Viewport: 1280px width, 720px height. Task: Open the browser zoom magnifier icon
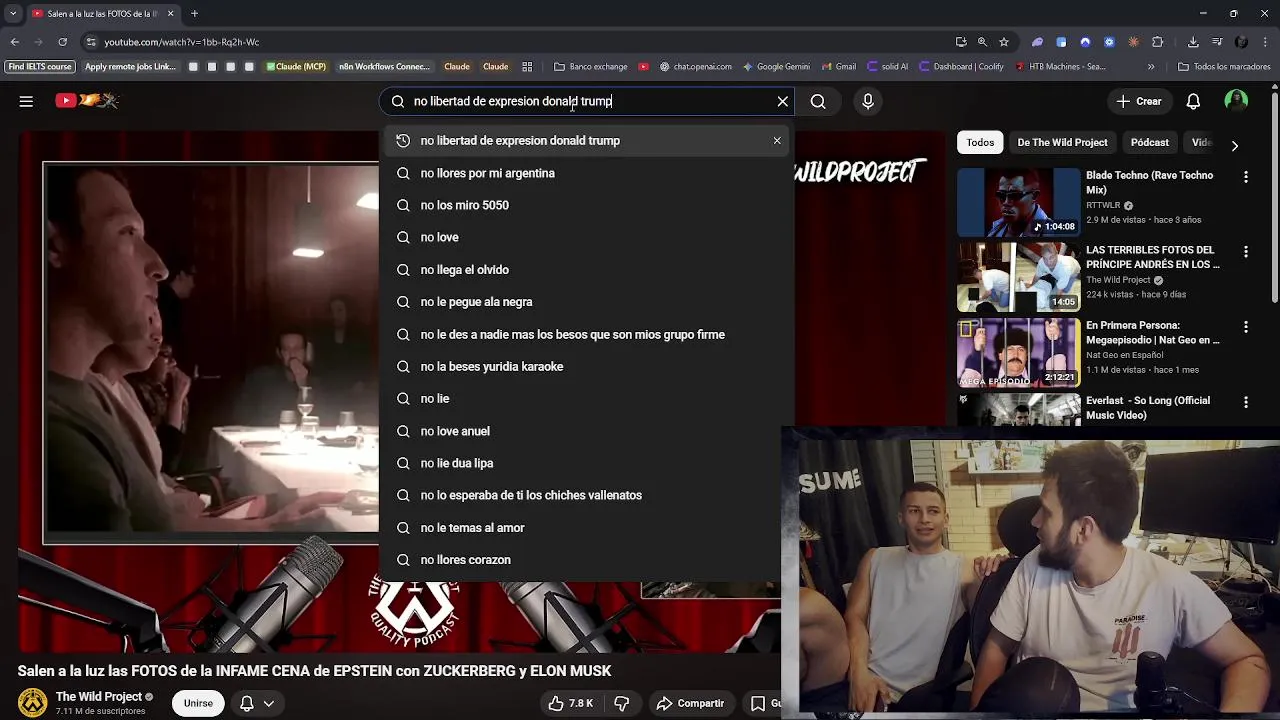click(982, 42)
